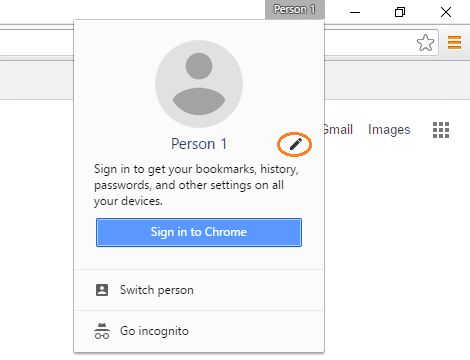The width and height of the screenshot is (470, 360).
Task: Click the empty tab strip area
Action: [133, 12]
